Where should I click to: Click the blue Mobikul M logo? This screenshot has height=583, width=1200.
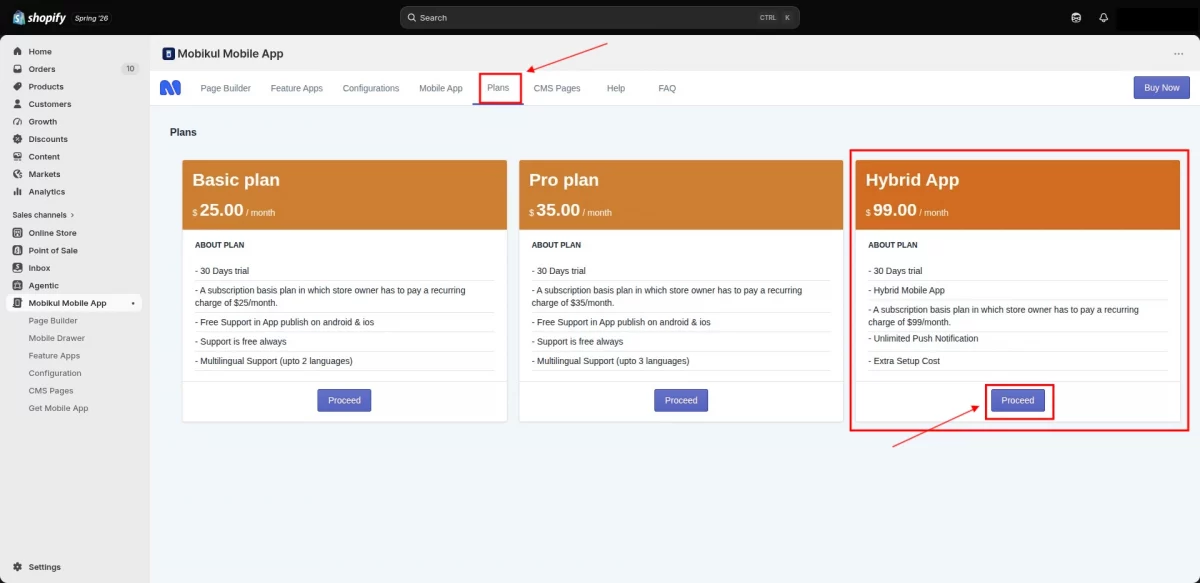tap(171, 88)
